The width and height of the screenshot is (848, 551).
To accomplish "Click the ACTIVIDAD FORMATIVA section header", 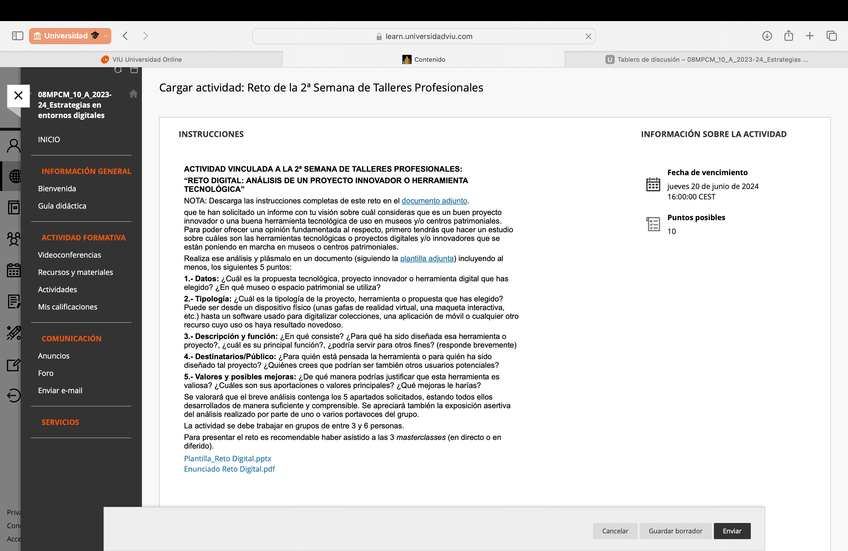I will tap(83, 237).
